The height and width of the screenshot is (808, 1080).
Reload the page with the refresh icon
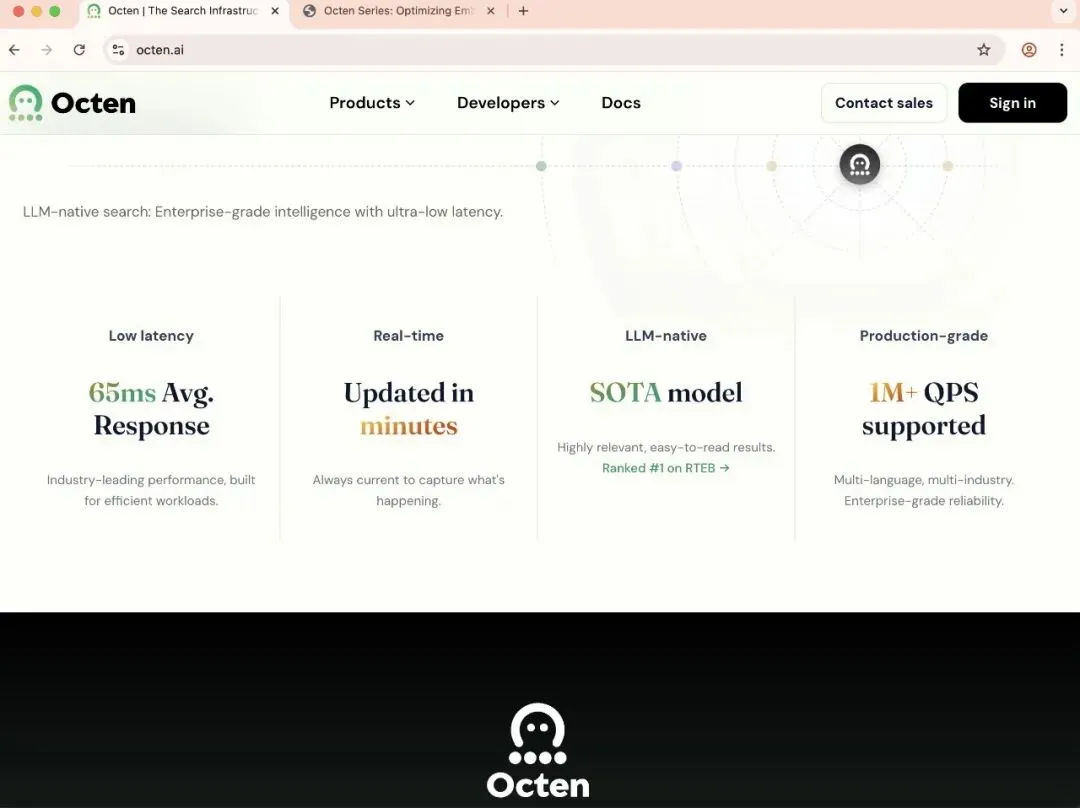pyautogui.click(x=79, y=50)
